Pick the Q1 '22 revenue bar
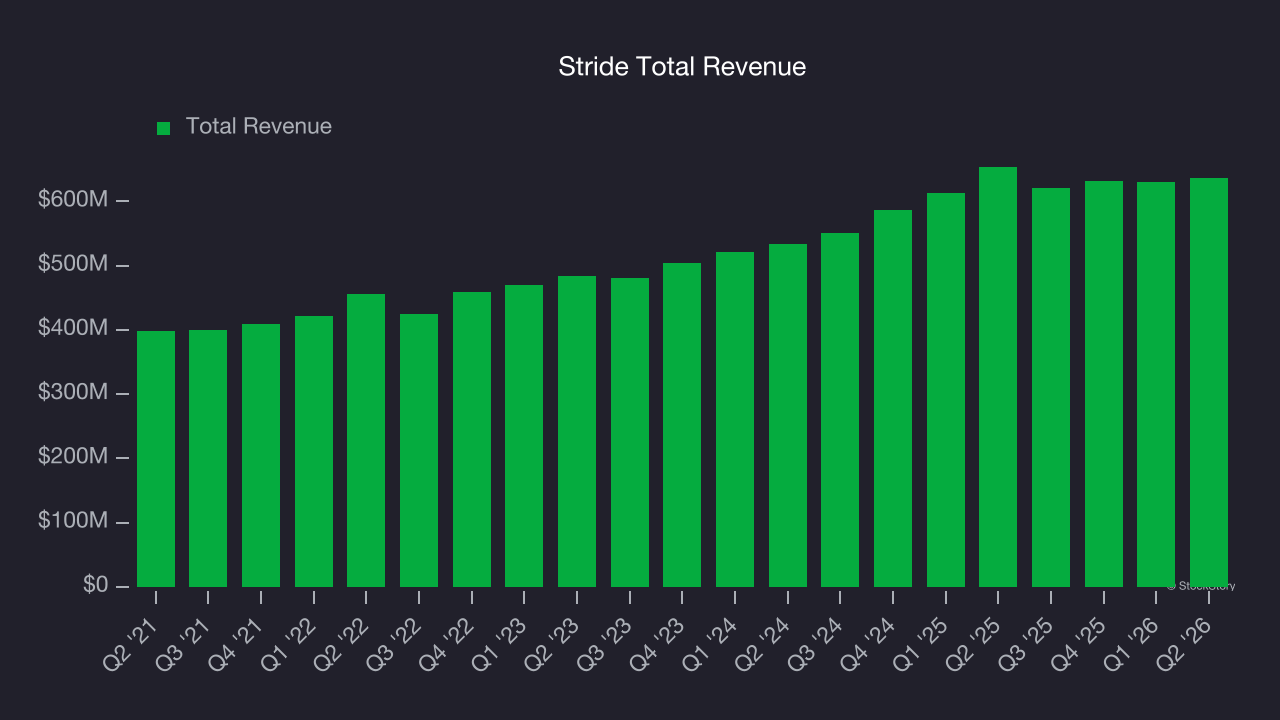 [x=314, y=451]
